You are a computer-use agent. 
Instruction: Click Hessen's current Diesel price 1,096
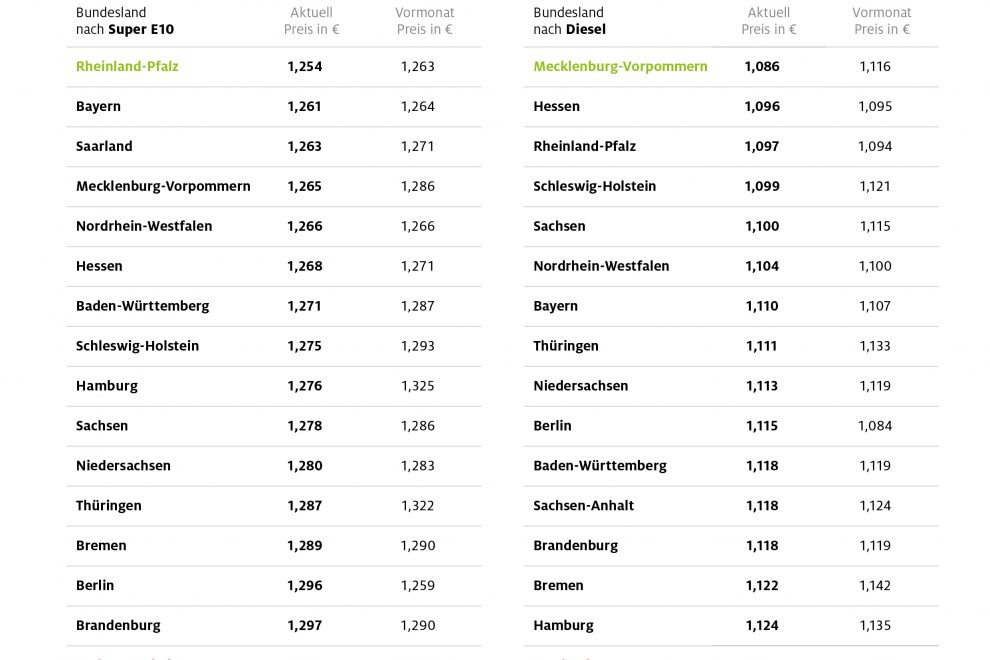tap(762, 106)
